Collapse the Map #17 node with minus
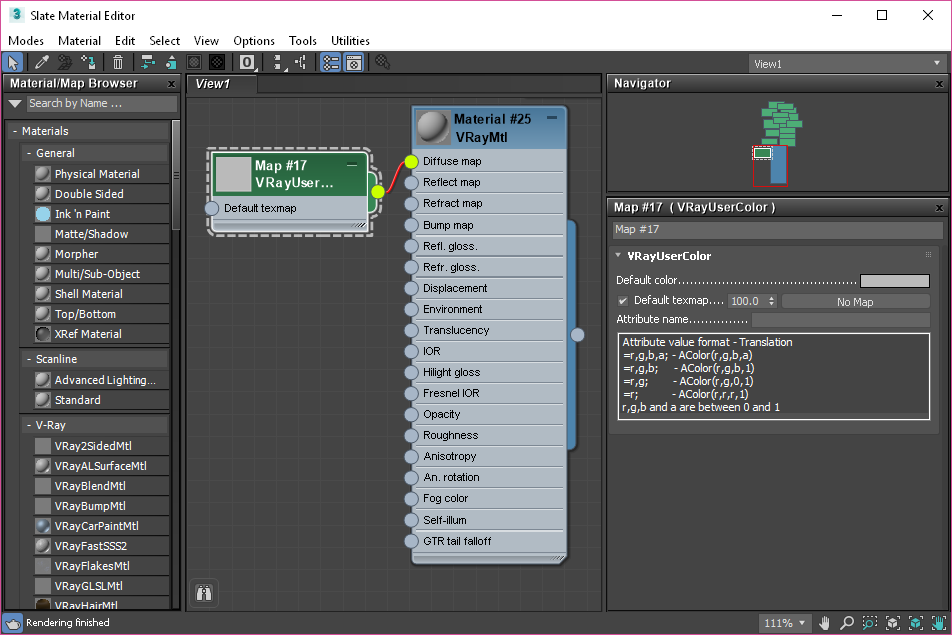This screenshot has height=635, width=952. pos(351,164)
